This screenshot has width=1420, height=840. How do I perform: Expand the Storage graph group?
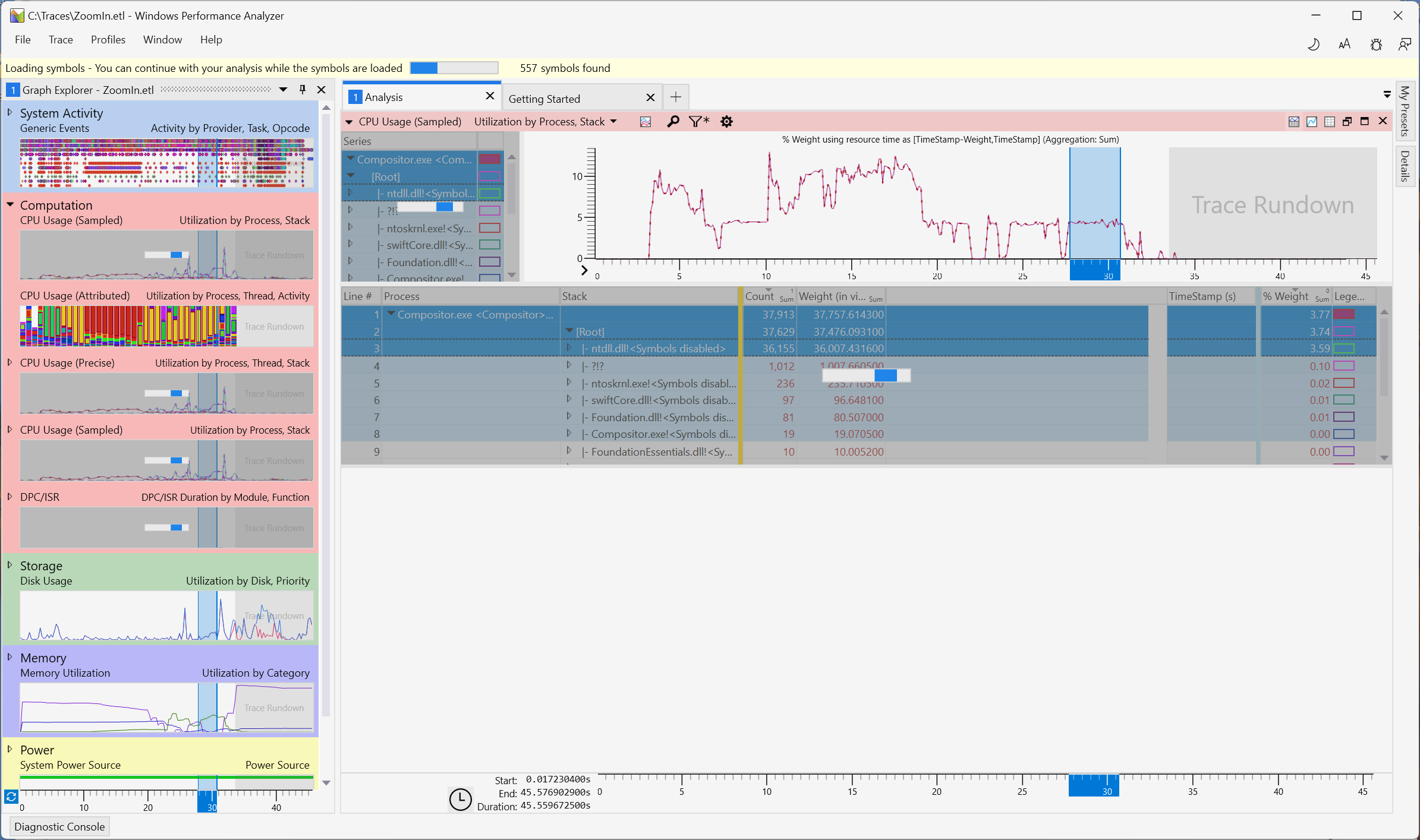coord(10,566)
